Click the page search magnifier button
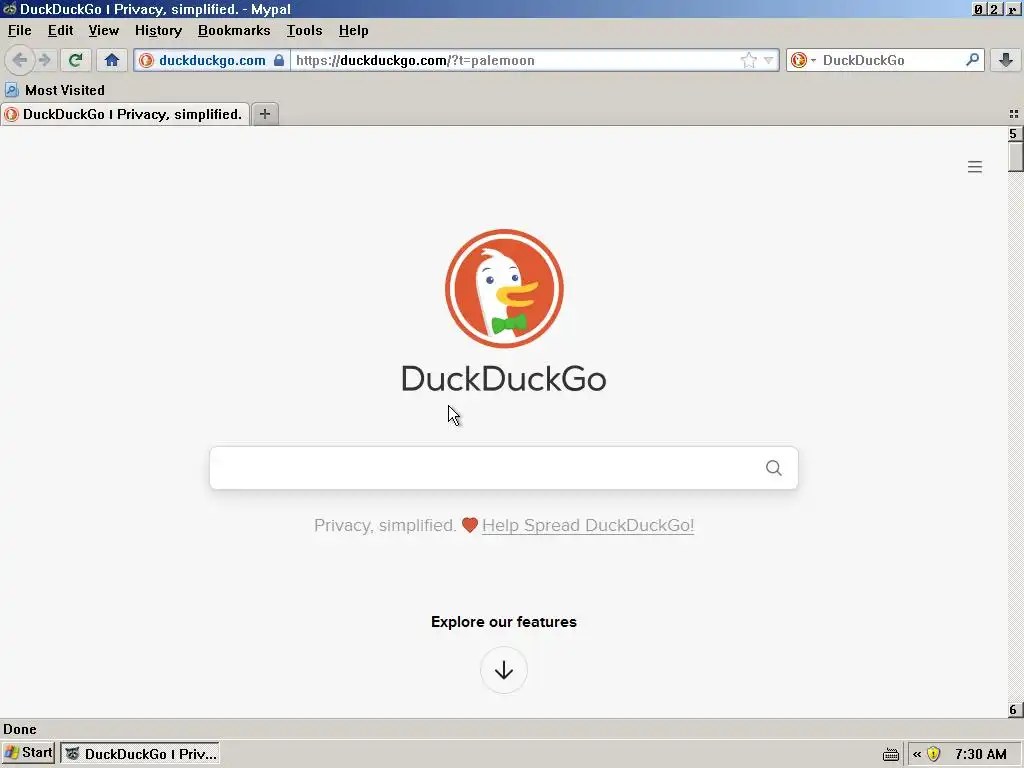 point(774,468)
